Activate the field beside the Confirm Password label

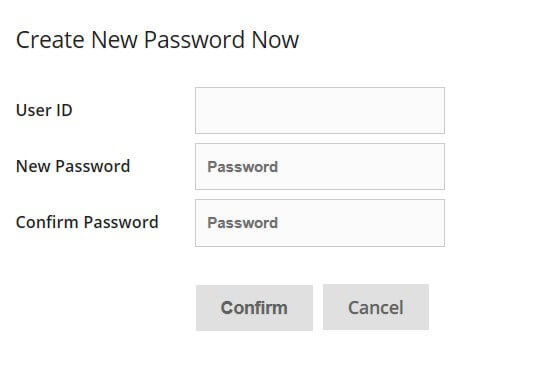click(320, 223)
